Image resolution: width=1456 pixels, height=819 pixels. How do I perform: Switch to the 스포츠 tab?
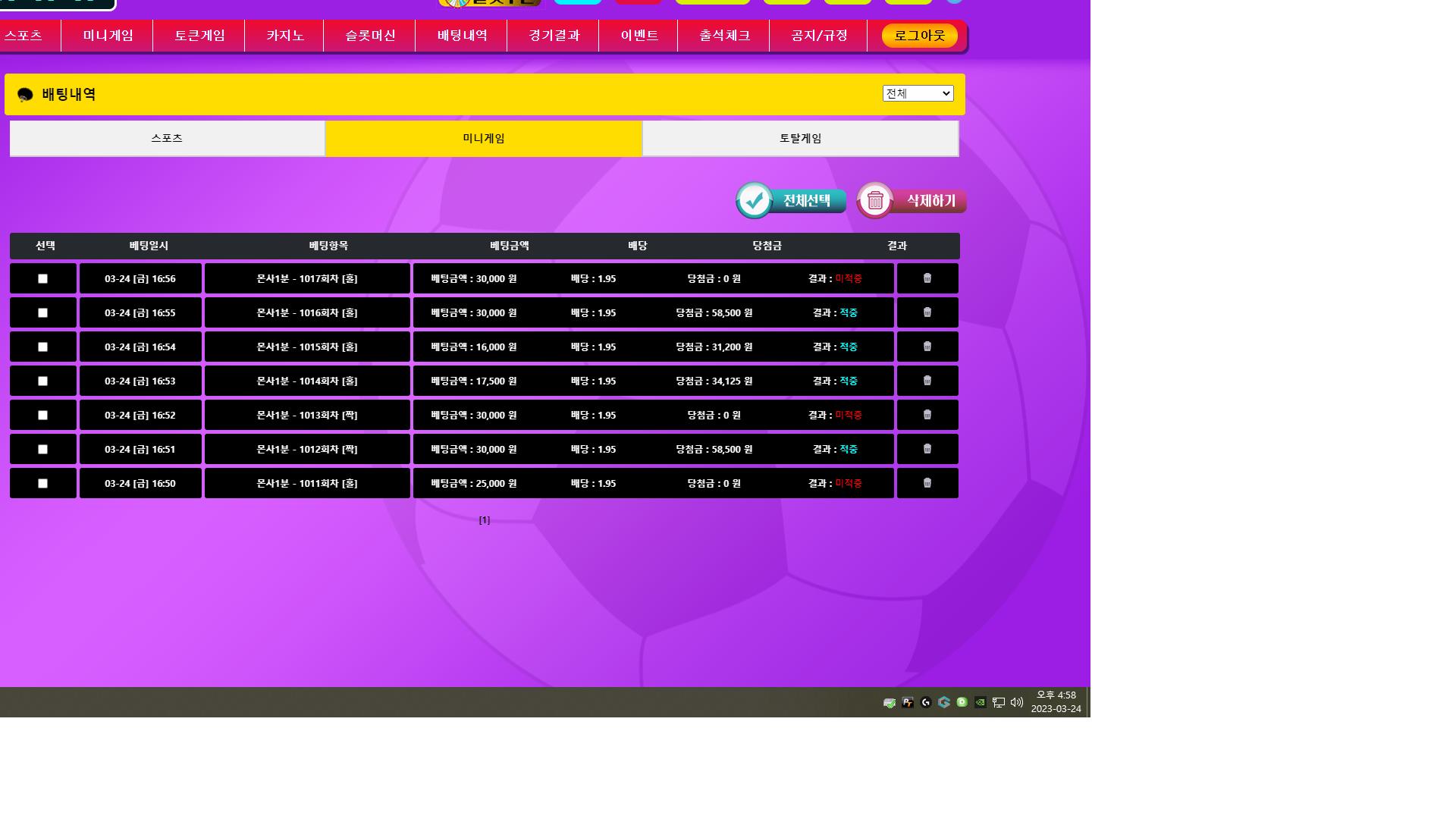click(167, 138)
